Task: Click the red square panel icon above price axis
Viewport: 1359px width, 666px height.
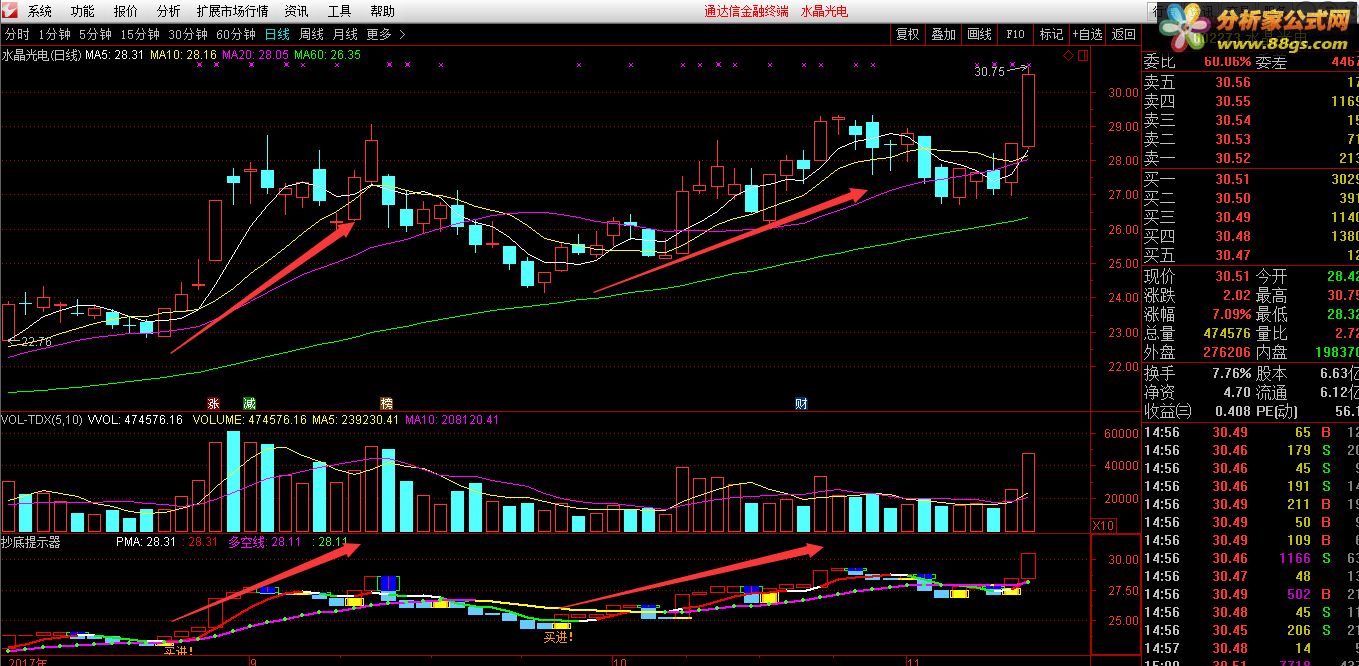Action: [x=1082, y=55]
